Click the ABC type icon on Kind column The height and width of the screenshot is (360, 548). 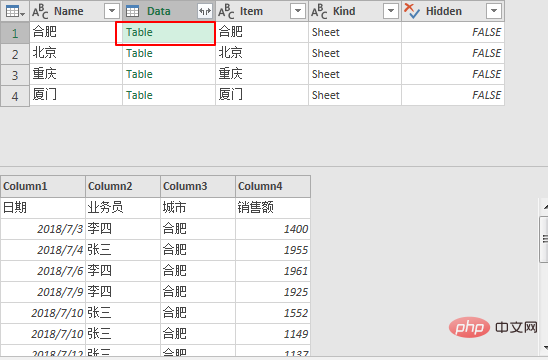(319, 12)
